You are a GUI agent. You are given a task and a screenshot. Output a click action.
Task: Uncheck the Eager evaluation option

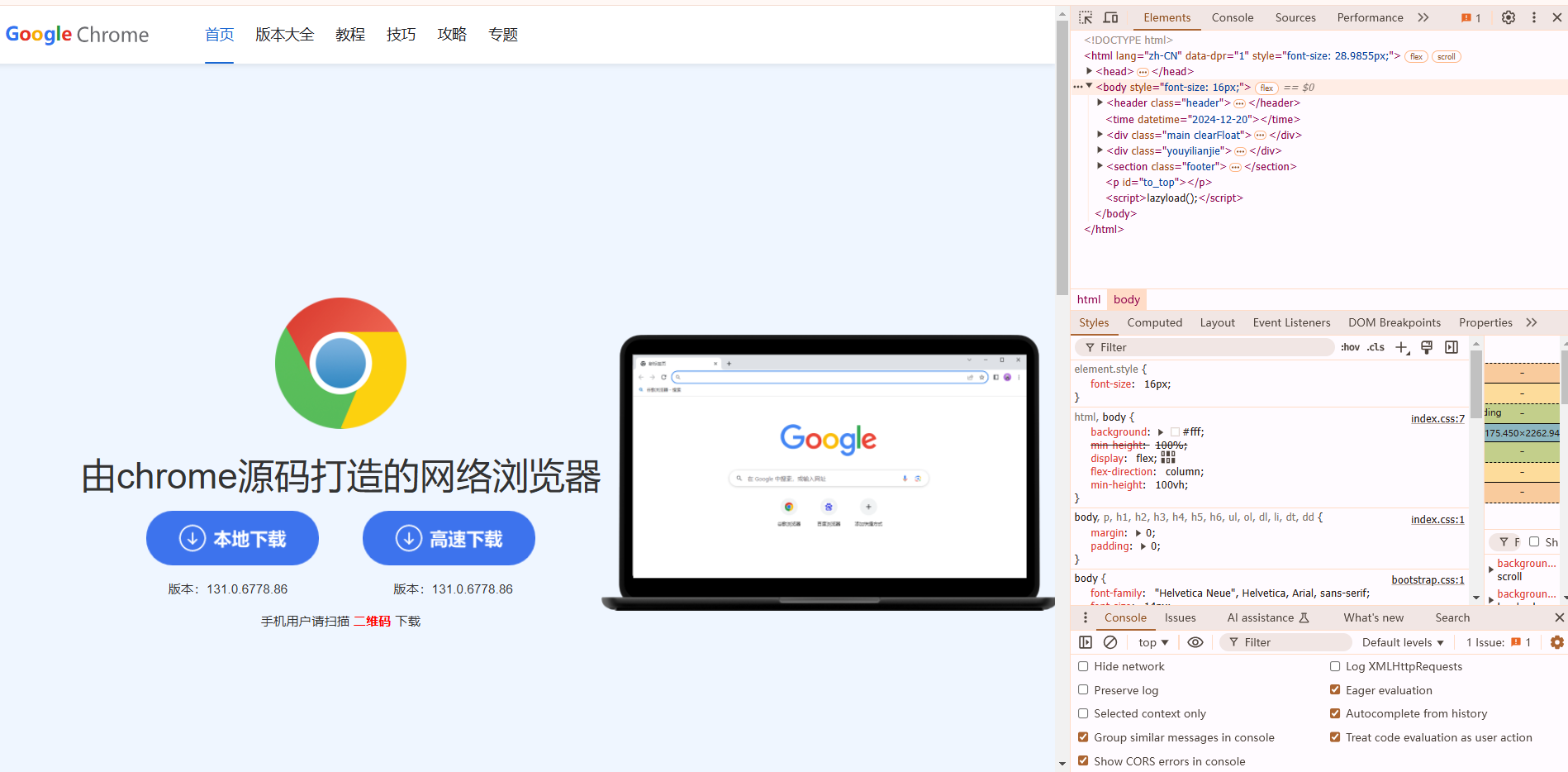[1335, 689]
